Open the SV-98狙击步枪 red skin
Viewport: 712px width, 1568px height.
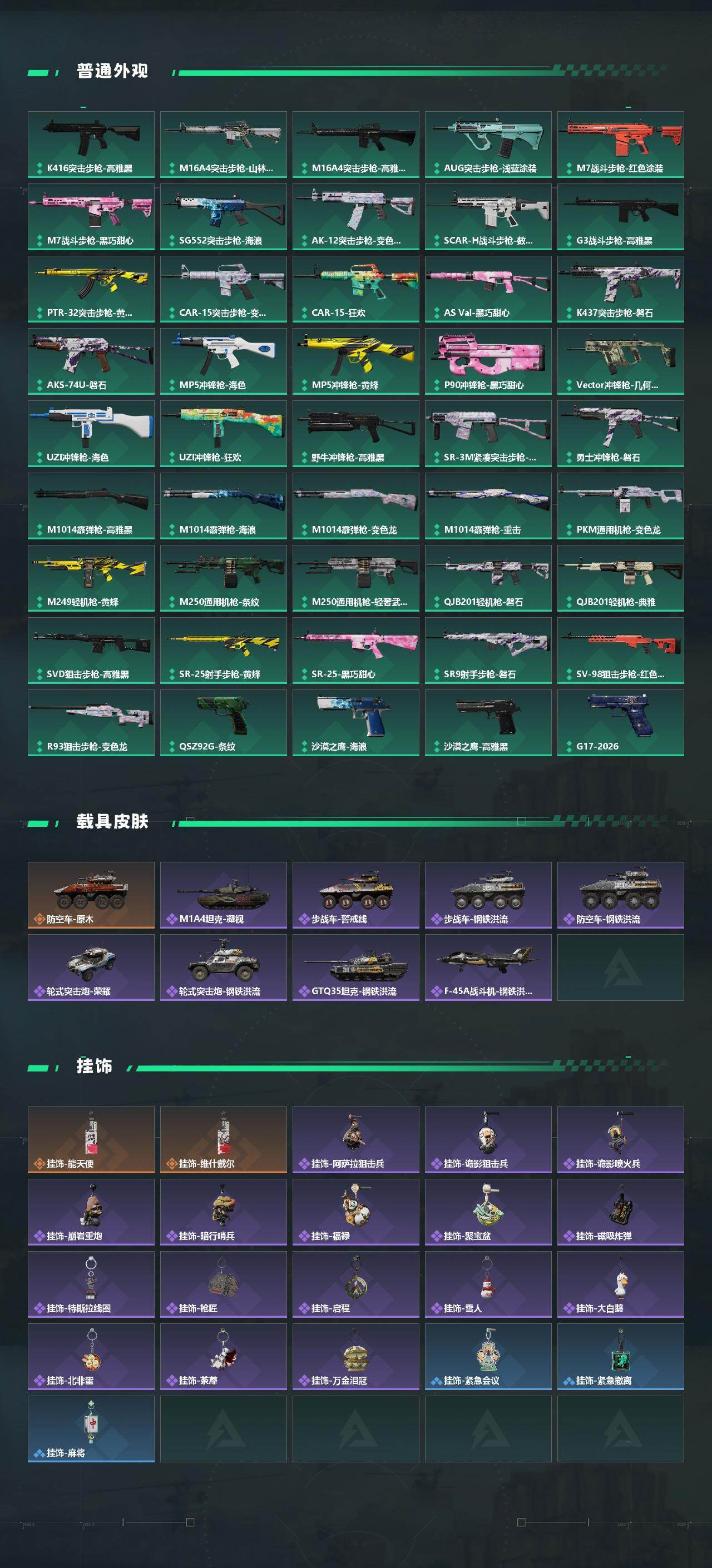click(621, 650)
